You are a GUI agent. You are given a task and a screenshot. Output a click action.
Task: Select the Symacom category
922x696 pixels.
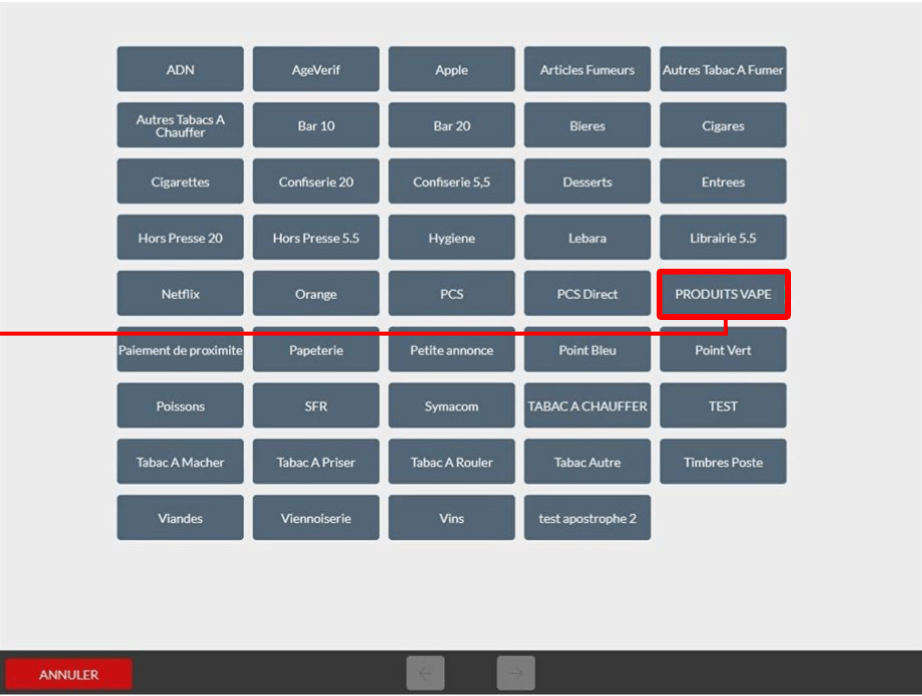452,406
